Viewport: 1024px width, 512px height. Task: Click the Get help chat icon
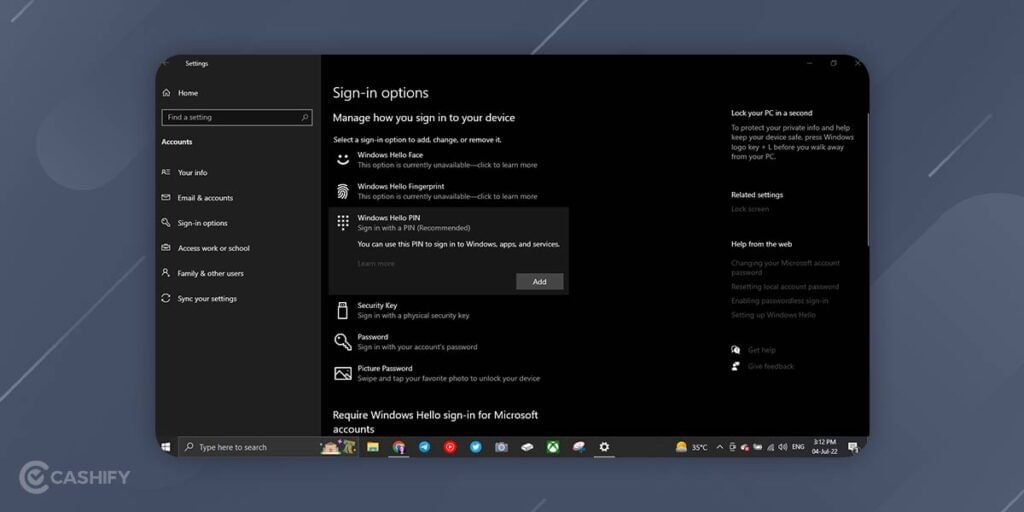pos(736,350)
